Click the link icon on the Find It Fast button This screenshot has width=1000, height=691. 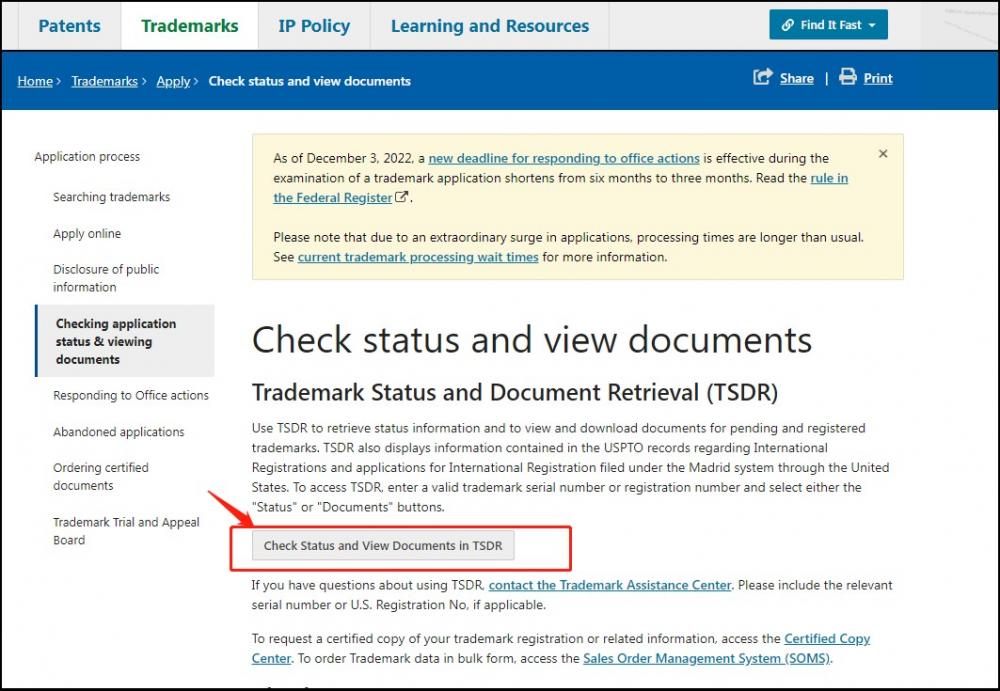(x=788, y=25)
